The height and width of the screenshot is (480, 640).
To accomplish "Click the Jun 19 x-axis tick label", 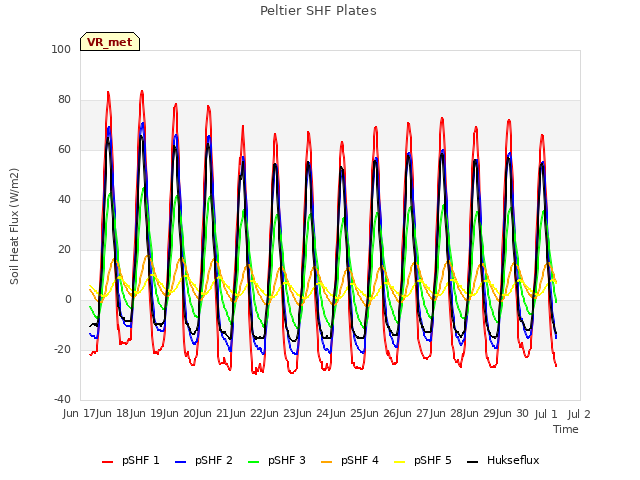I will click(147, 413).
